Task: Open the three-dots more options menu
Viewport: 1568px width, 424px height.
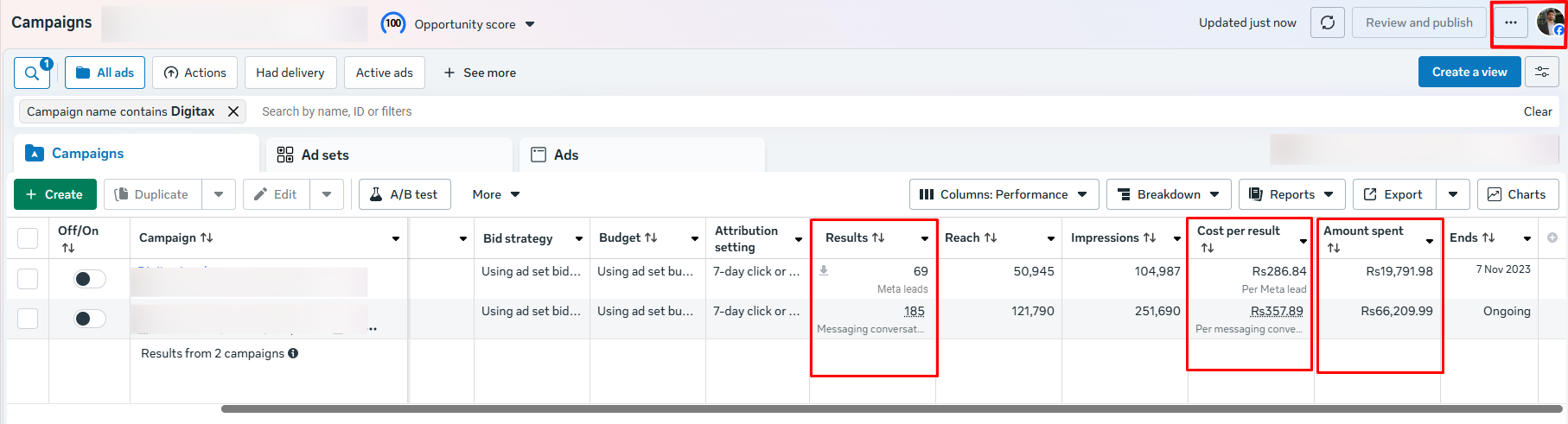Action: pos(1510,23)
